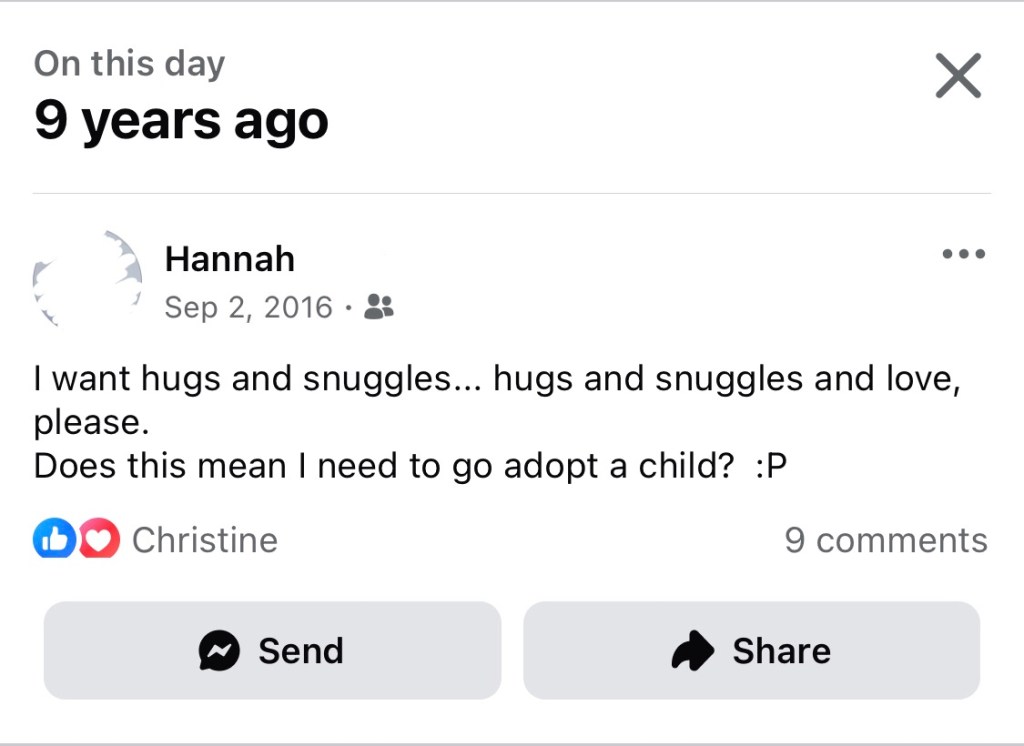The height and width of the screenshot is (746, 1024).
Task: Click the word "please." in the post
Action: [x=91, y=422]
